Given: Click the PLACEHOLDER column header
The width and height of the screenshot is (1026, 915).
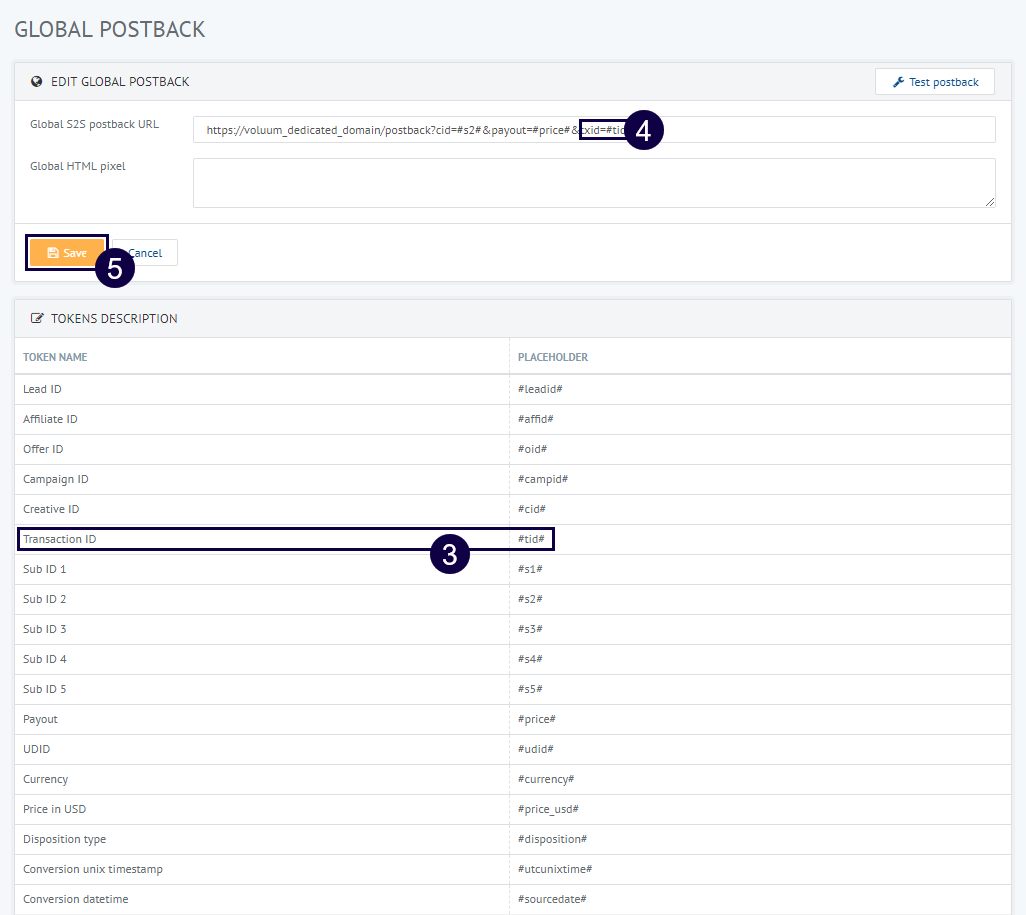Looking at the screenshot, I should (552, 357).
